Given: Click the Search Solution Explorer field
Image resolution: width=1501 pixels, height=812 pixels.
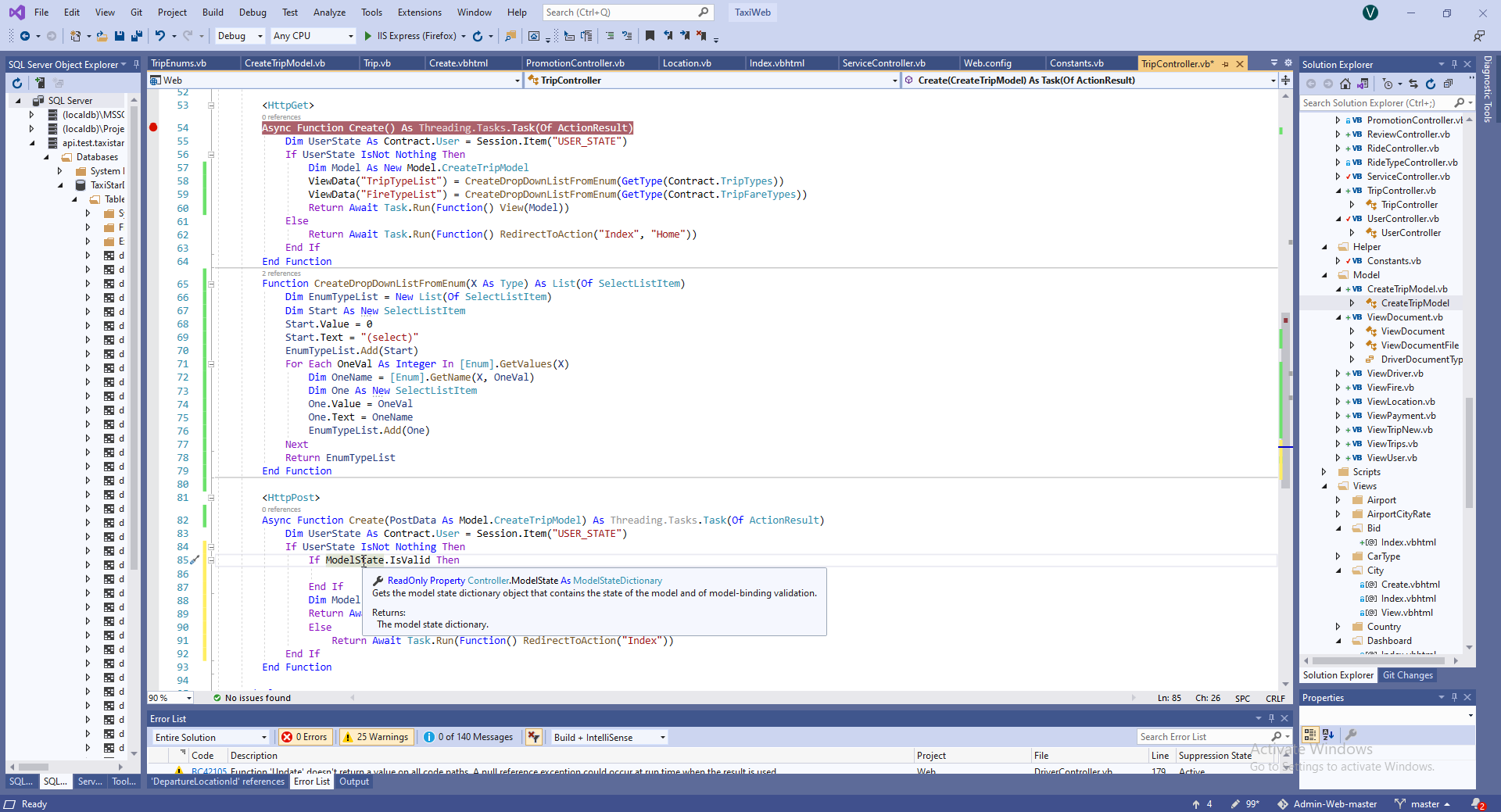Looking at the screenshot, I should click(x=1376, y=103).
